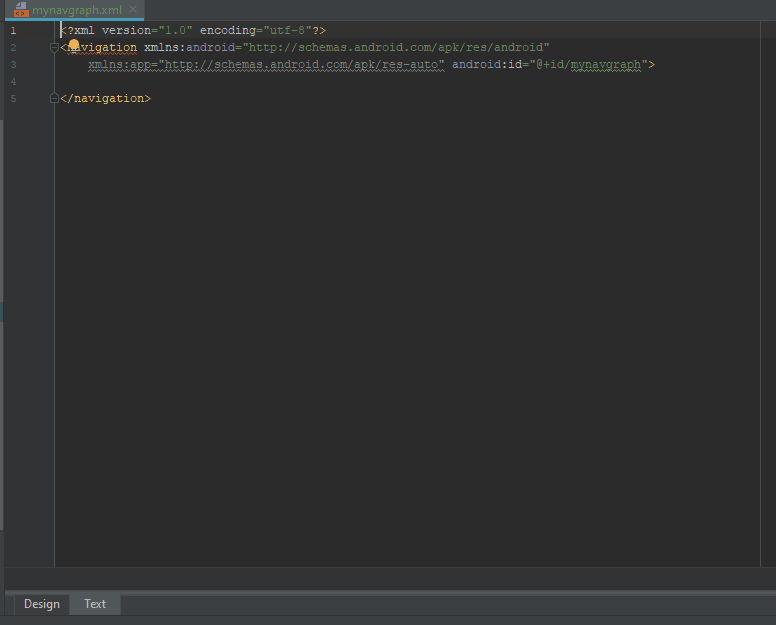Click line number 4 in the gutter
Screen dimensions: 776x625
(x=13, y=81)
